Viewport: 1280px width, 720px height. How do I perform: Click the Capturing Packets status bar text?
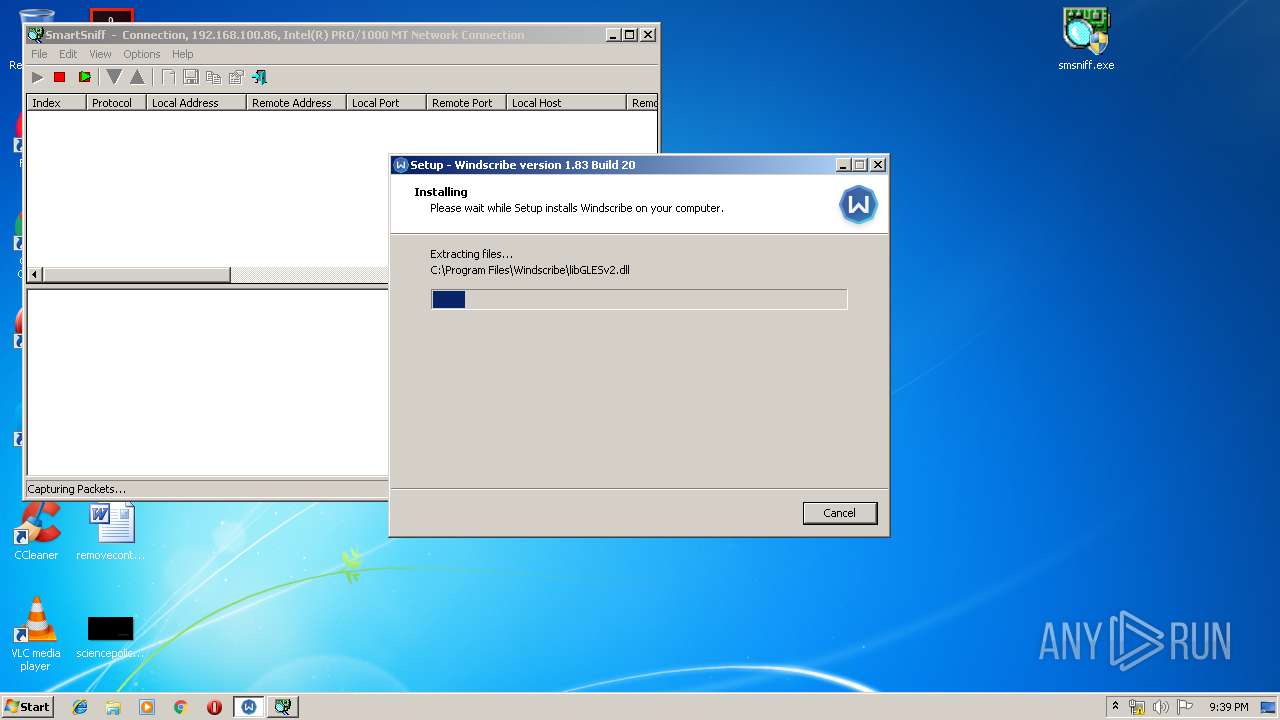[x=77, y=489]
